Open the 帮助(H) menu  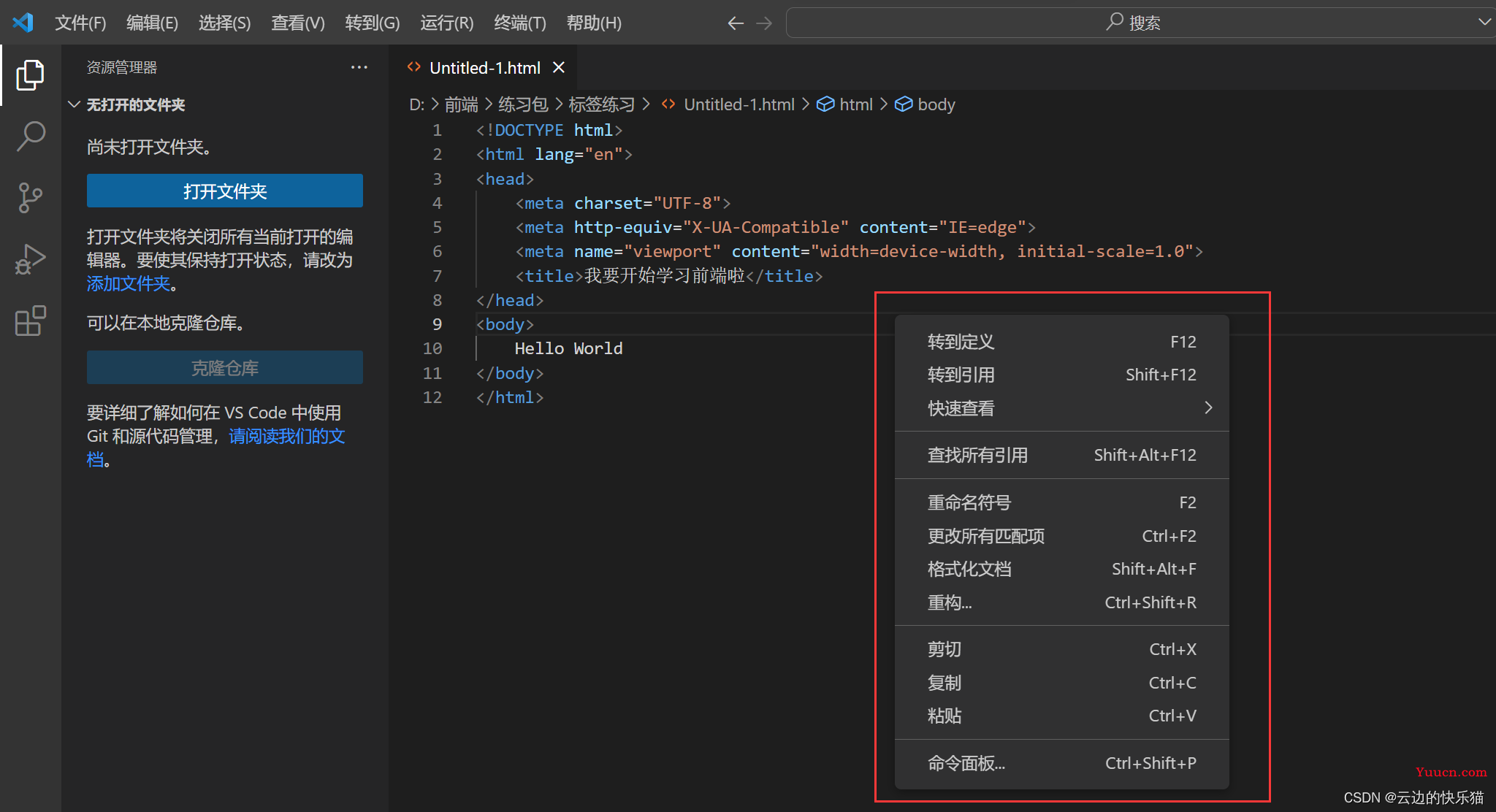pyautogui.click(x=594, y=23)
